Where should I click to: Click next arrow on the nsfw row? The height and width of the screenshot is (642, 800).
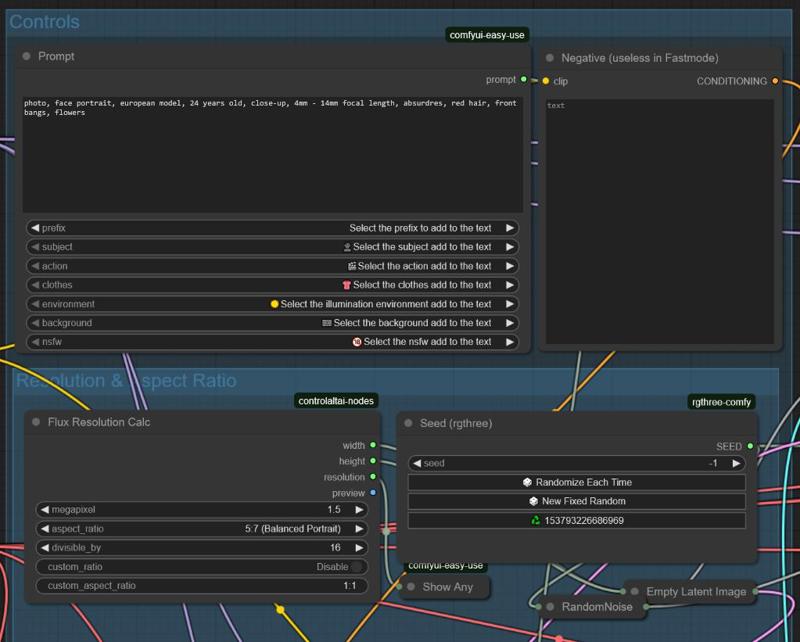click(510, 342)
